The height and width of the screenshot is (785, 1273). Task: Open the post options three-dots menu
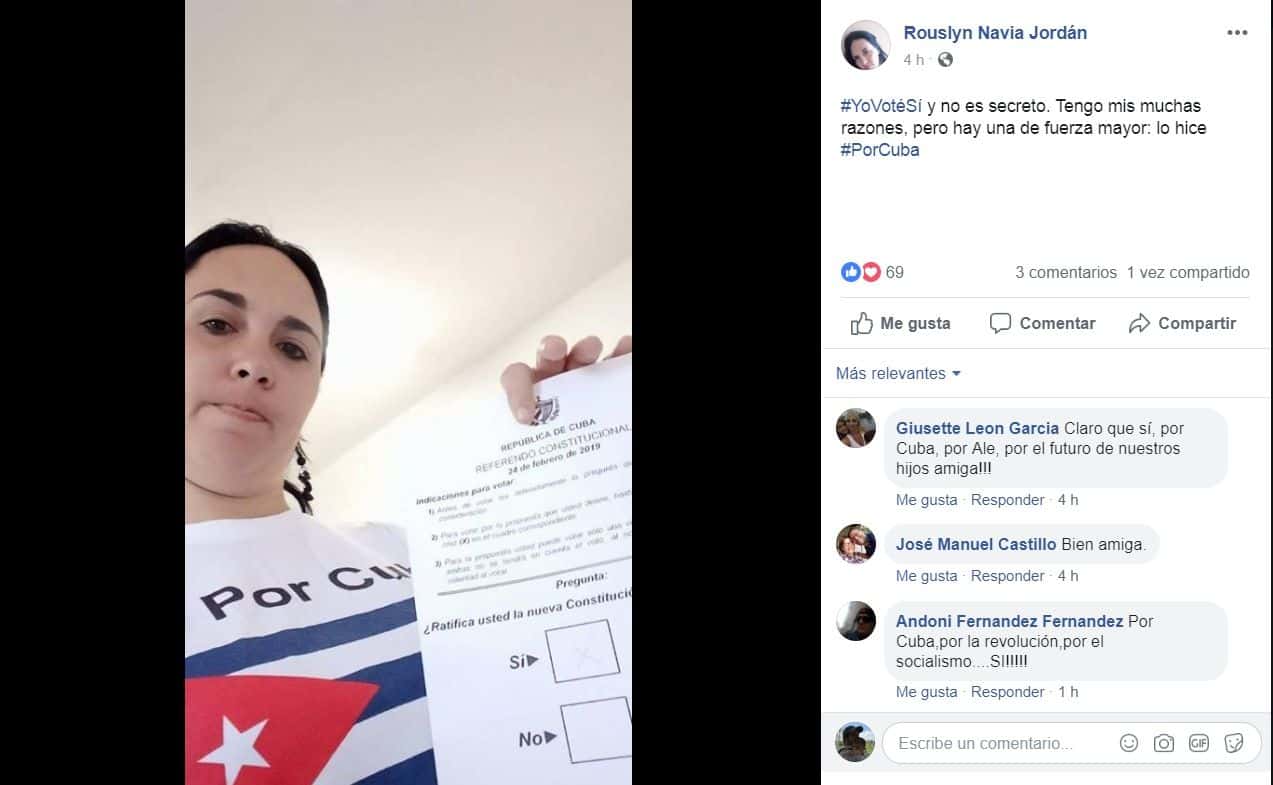[x=1237, y=33]
